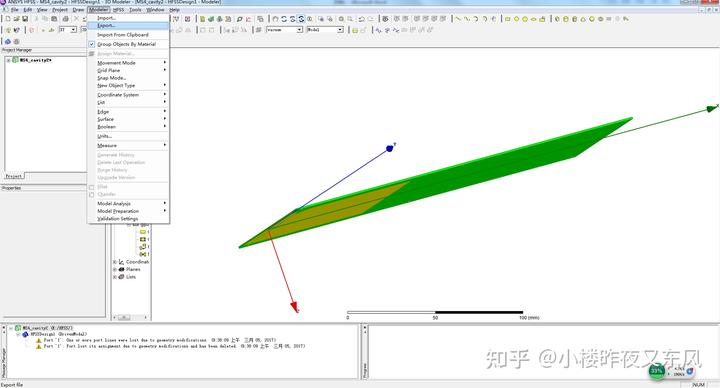Open the HFSS menu
Viewport: 720px width, 388px height.
[x=118, y=9]
